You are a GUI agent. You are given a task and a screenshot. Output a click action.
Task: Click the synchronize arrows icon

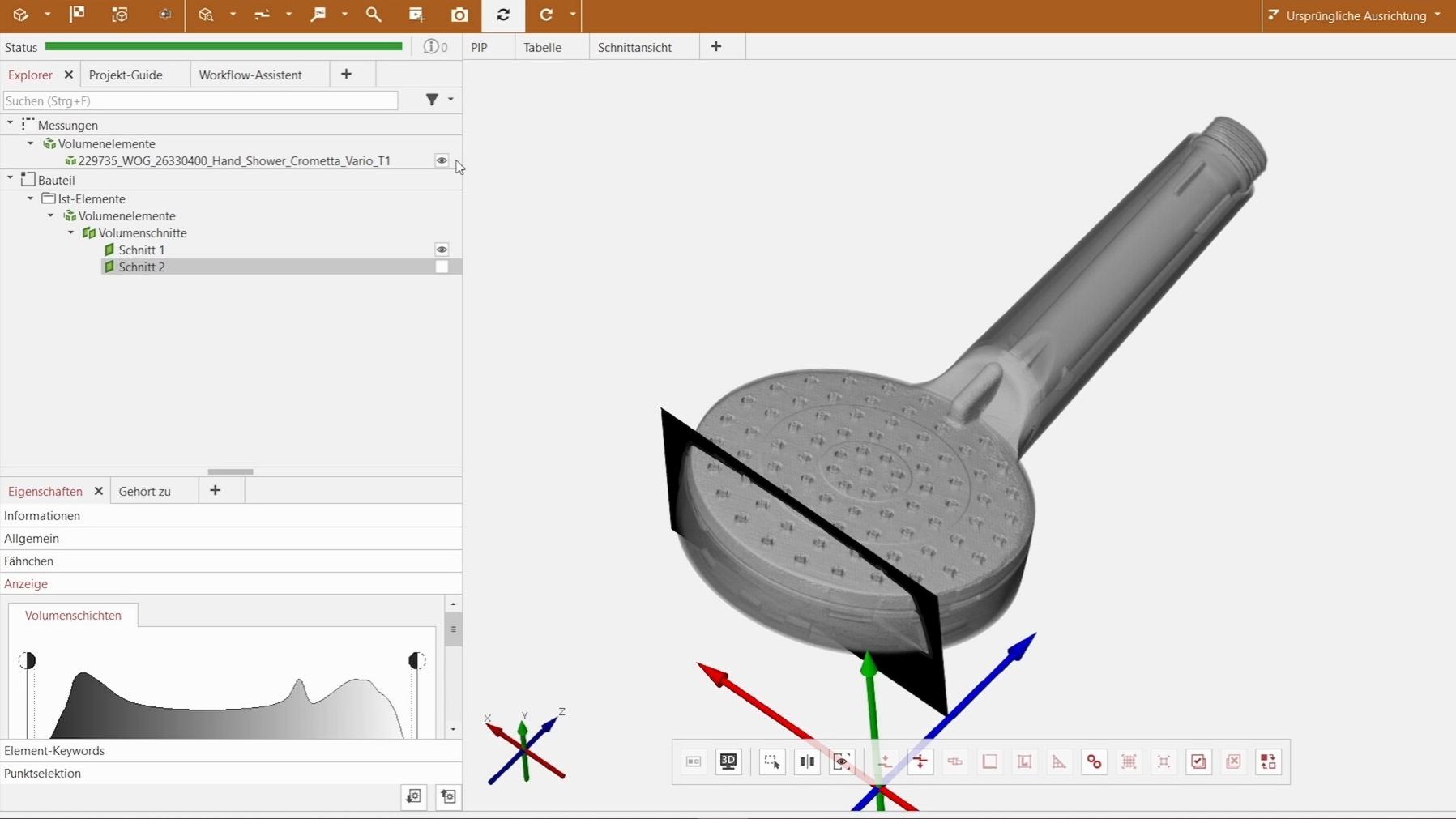503,15
